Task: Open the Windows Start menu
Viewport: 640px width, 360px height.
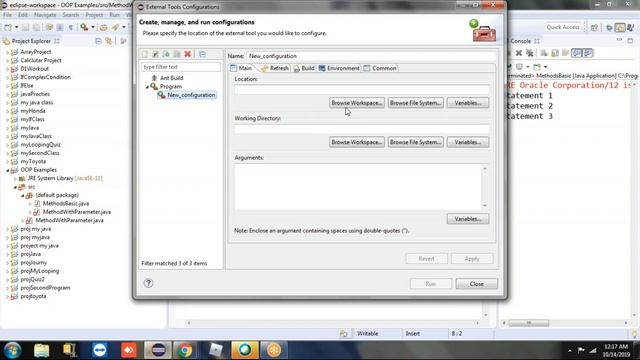Action: pyautogui.click(x=12, y=350)
